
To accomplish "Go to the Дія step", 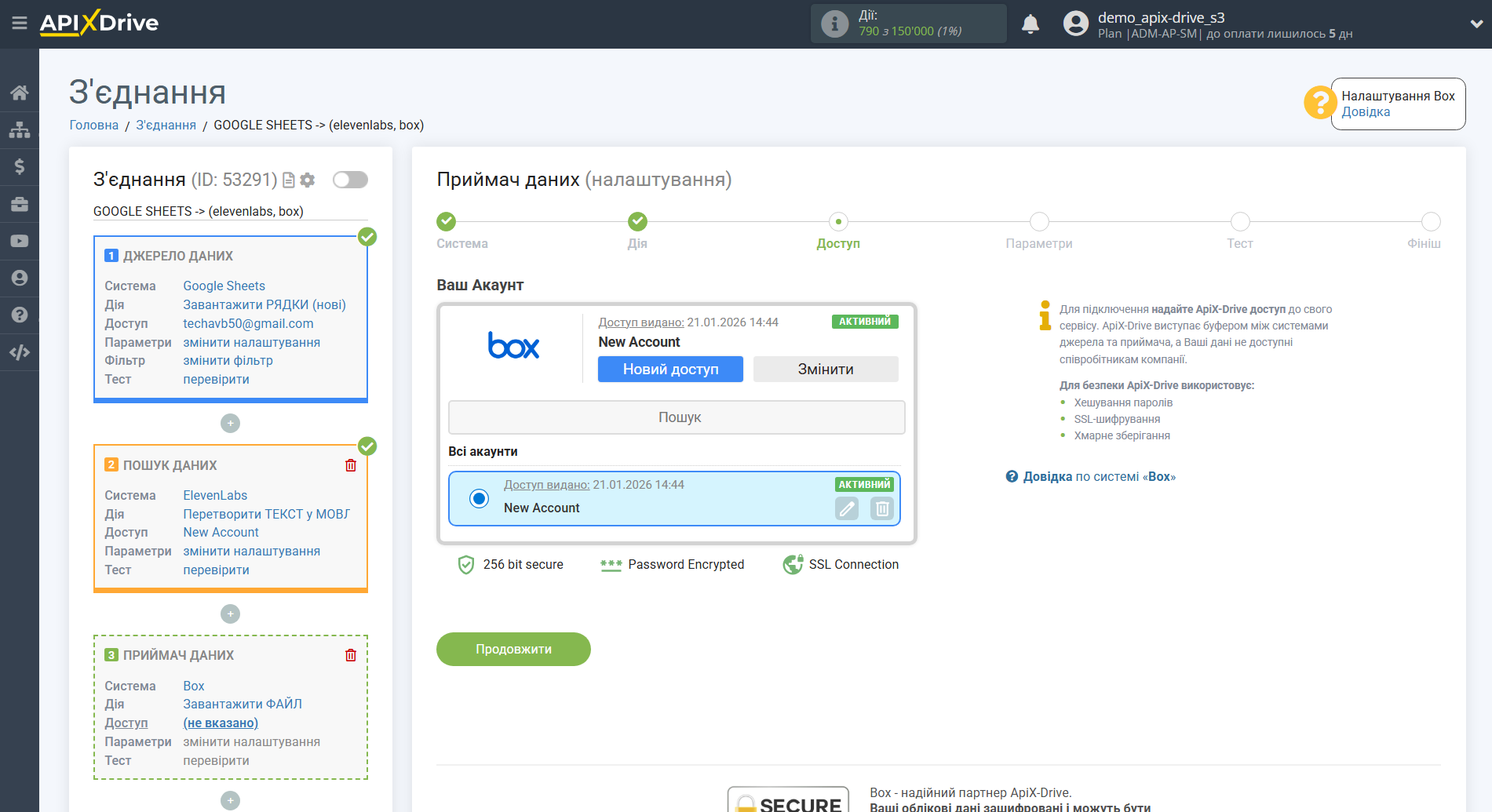I will tap(637, 222).
